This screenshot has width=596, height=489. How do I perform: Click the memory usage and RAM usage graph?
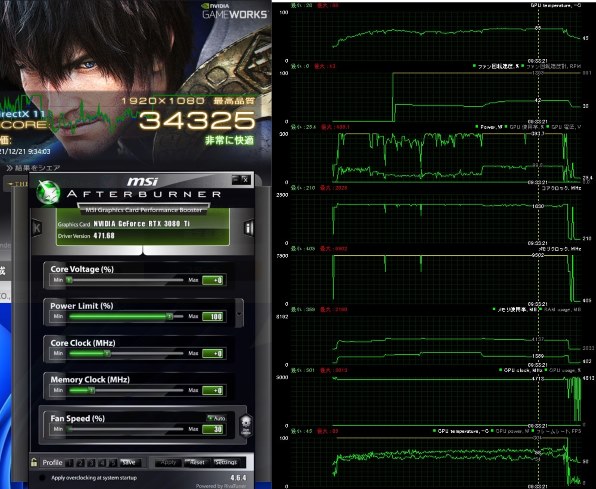(435, 340)
